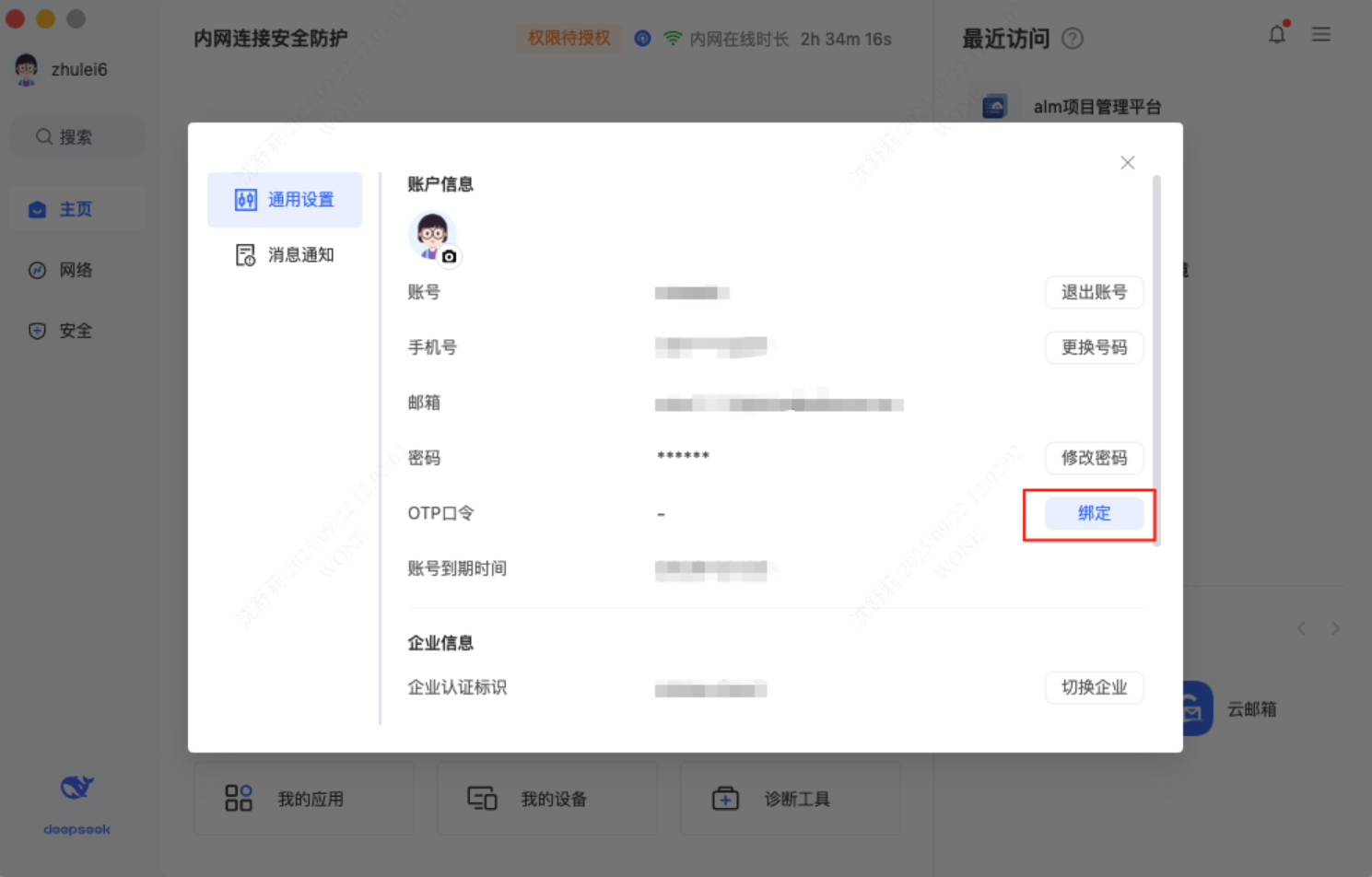The image size is (1372, 877).
Task: Open 我的应用
Action: [303, 799]
